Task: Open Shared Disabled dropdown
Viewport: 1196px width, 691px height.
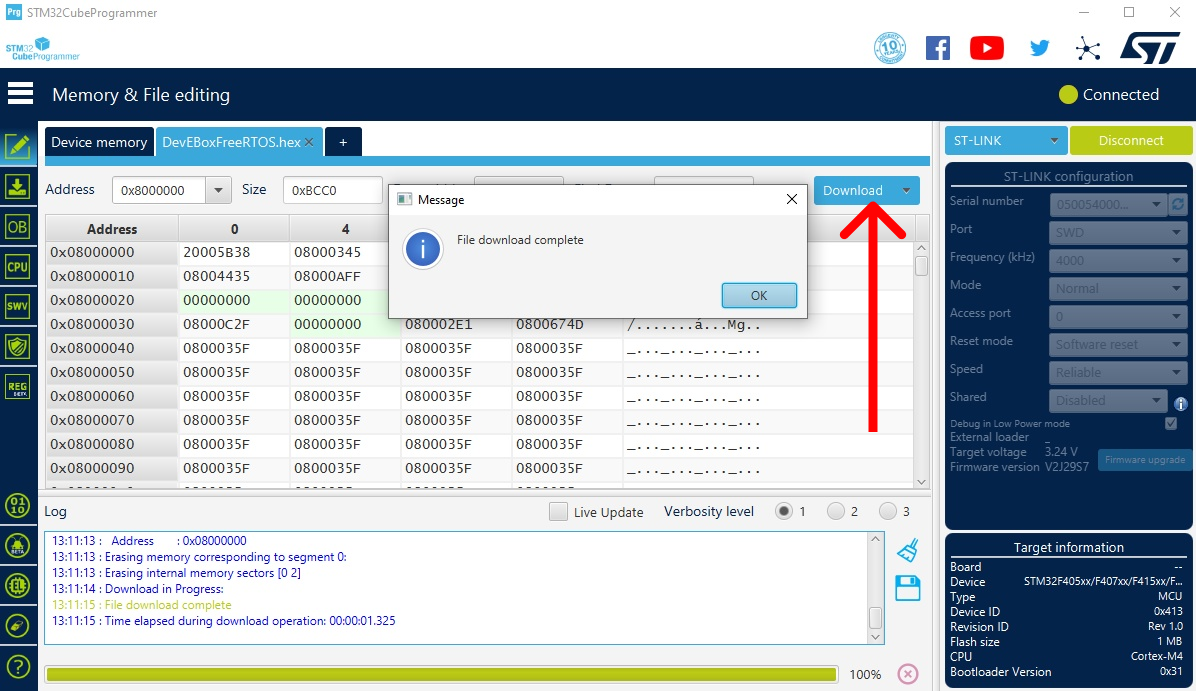Action: click(x=1108, y=400)
